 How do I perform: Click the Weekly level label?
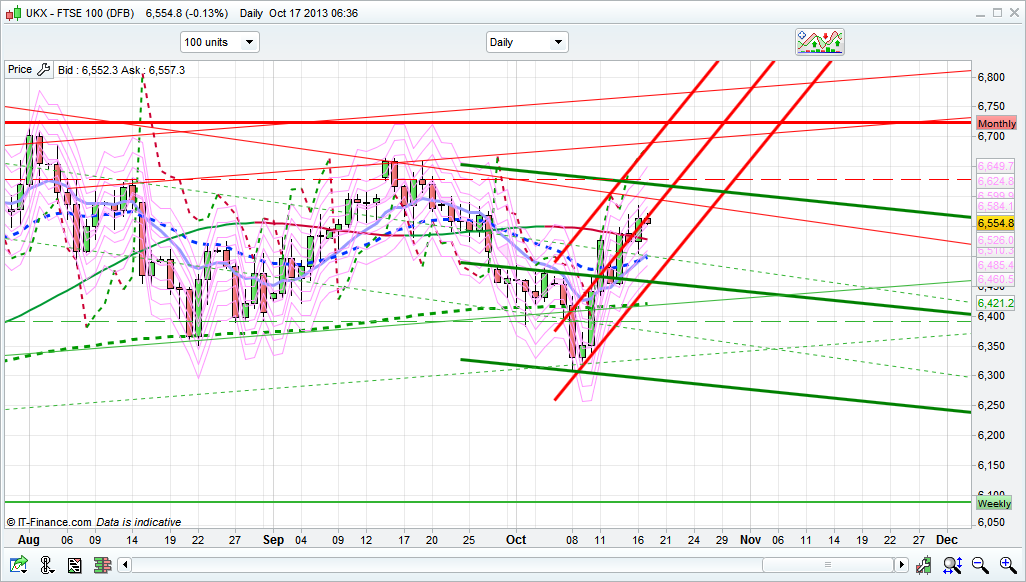994,504
